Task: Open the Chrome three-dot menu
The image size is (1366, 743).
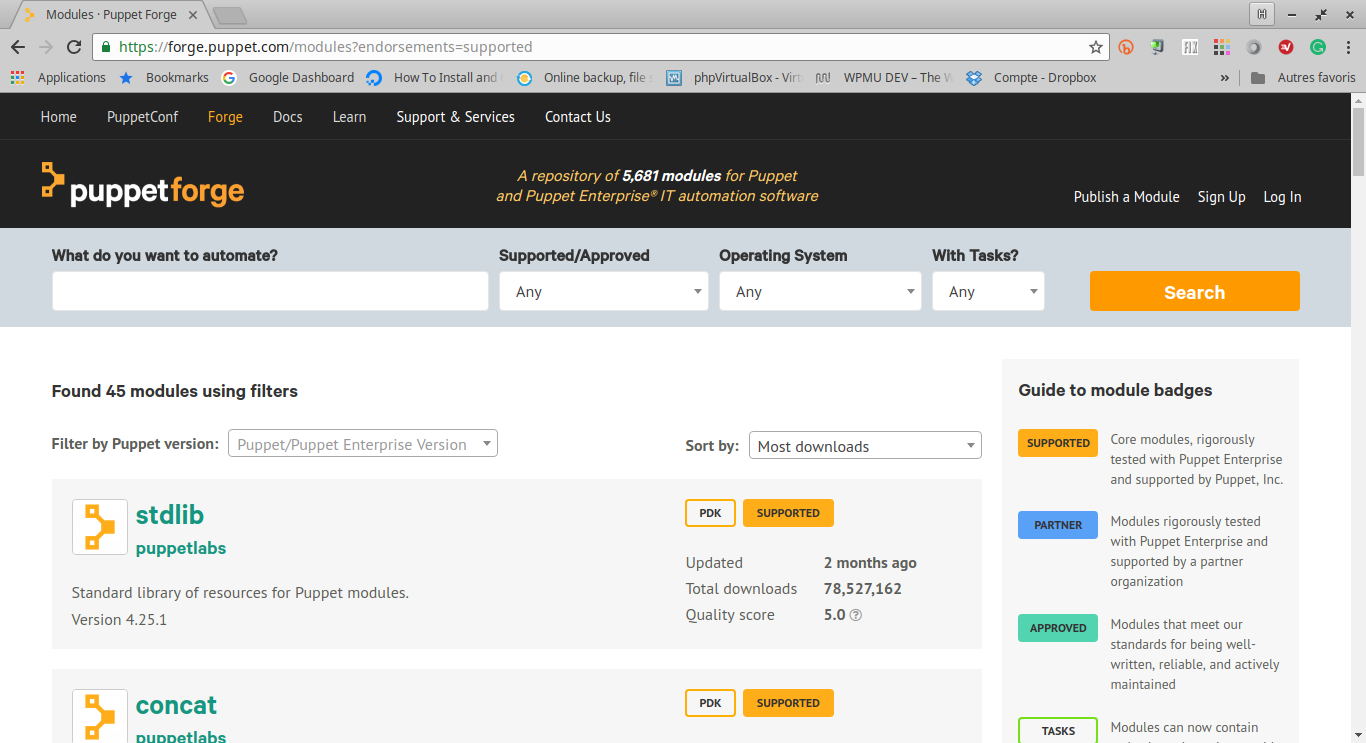Action: click(x=1349, y=47)
